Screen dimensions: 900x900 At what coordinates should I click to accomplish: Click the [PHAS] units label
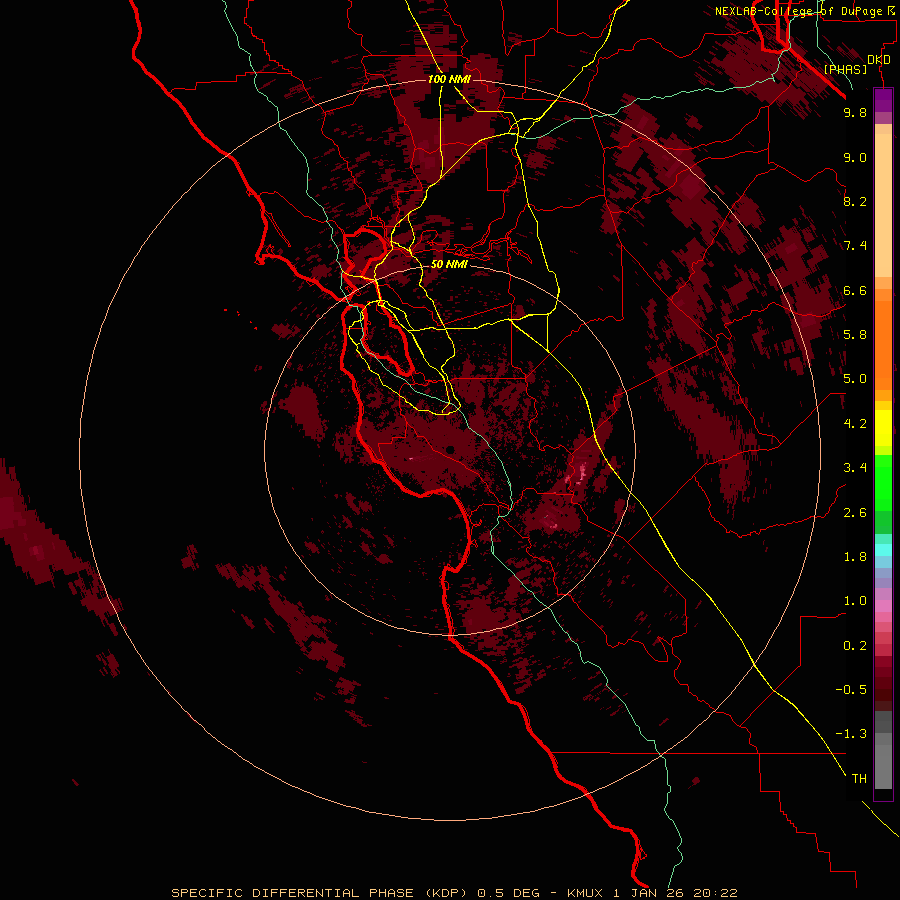pyautogui.click(x=845, y=69)
